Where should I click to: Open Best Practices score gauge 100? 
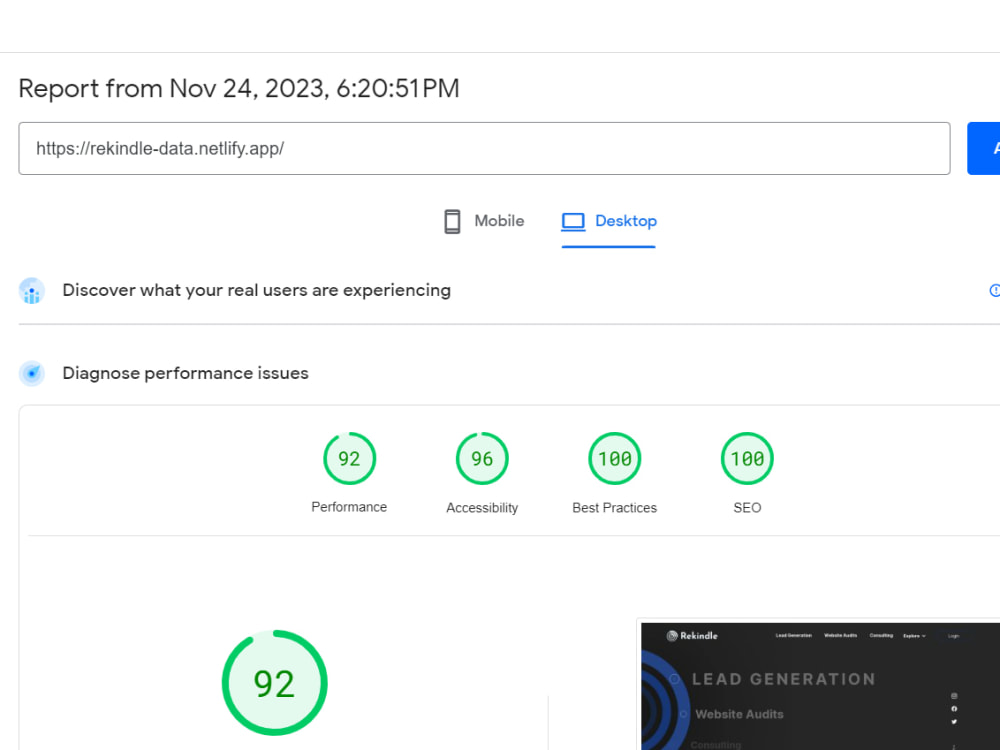click(x=614, y=459)
